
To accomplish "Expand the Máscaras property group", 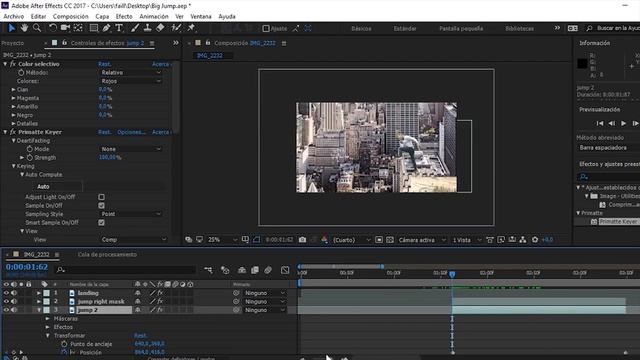I will [47, 318].
